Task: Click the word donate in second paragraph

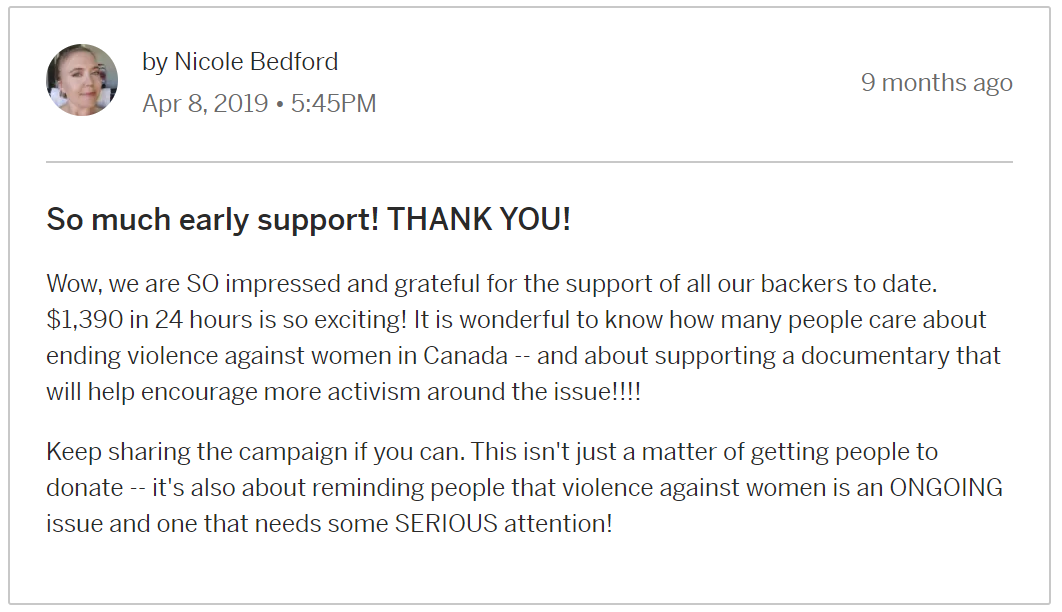Action: (x=85, y=487)
